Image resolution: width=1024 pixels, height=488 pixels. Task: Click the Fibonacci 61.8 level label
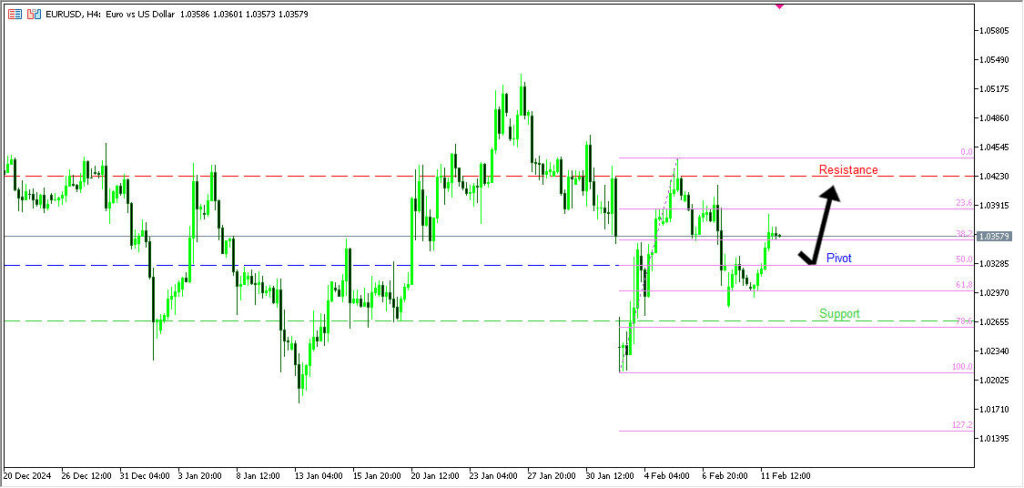[x=964, y=285]
